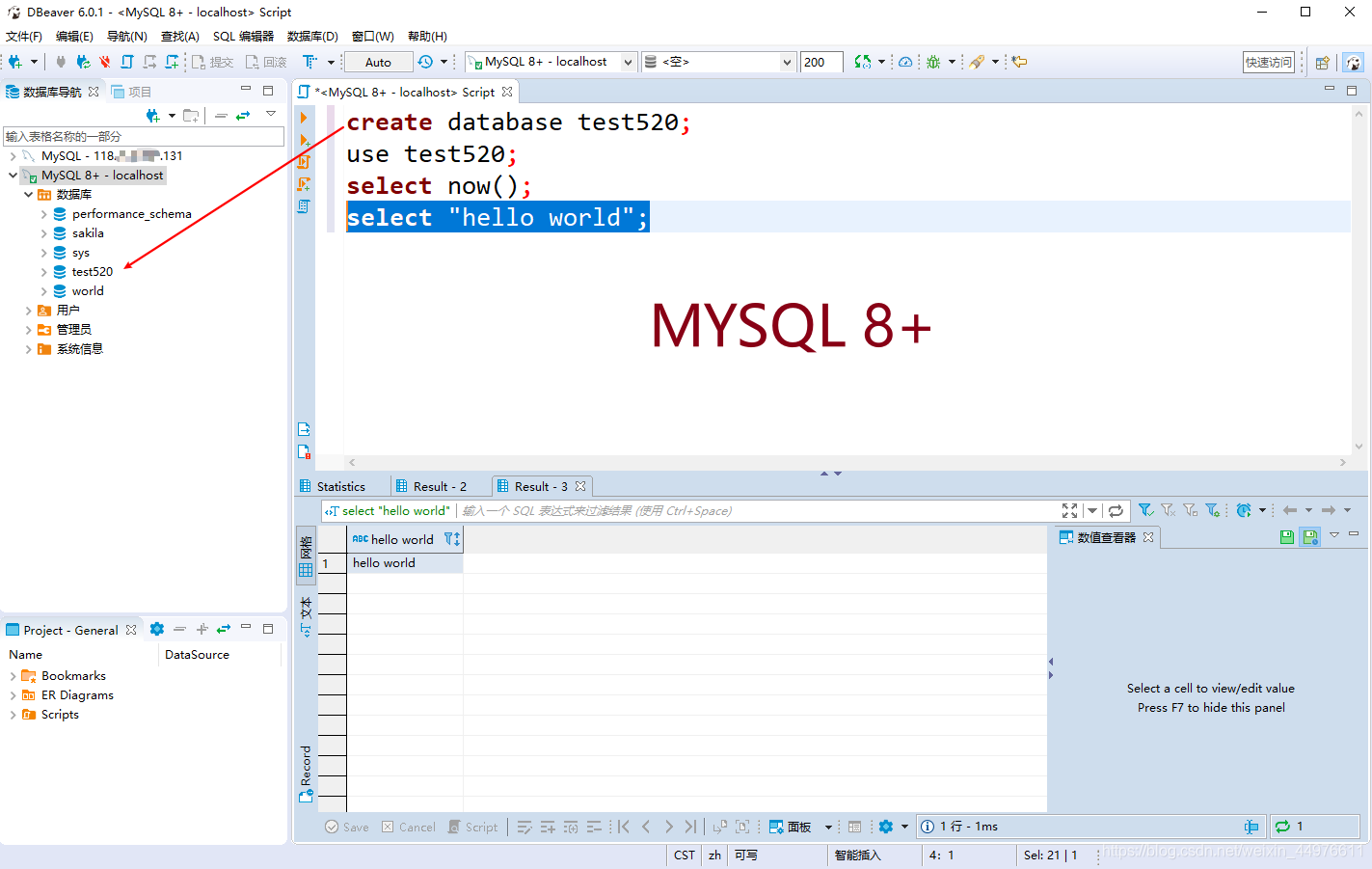Click the link-with-editor arrows in navigator
1372x869 pixels.
pyautogui.click(x=243, y=116)
